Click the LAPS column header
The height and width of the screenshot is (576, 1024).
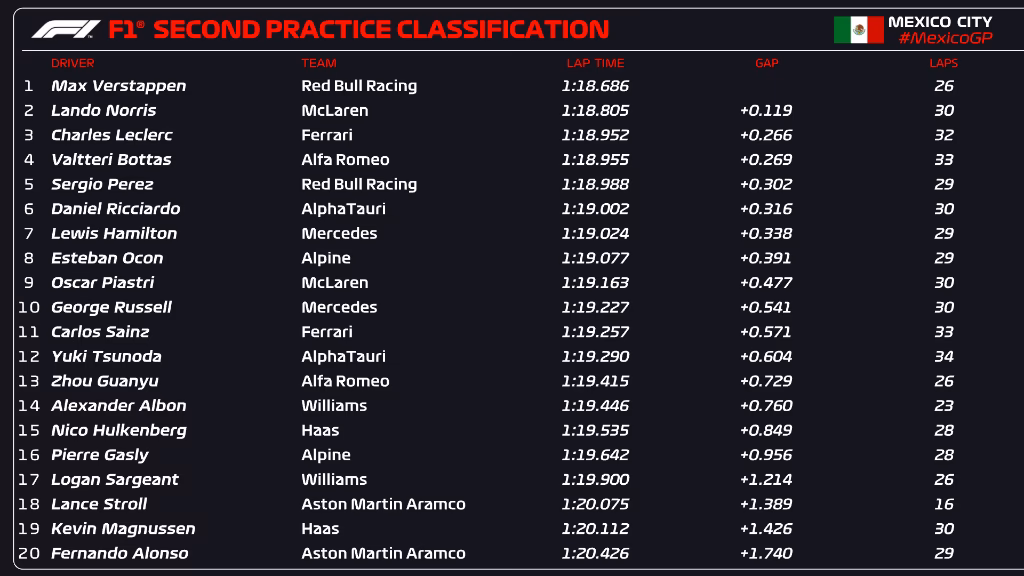point(943,63)
